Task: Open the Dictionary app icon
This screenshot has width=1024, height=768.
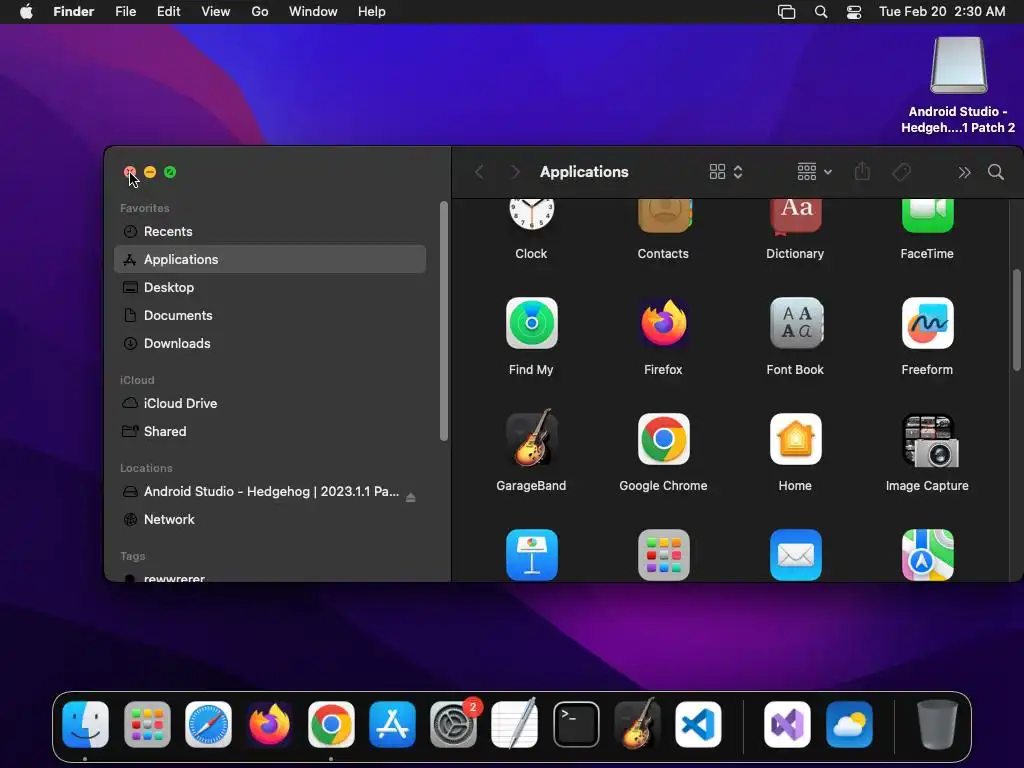Action: (x=795, y=216)
